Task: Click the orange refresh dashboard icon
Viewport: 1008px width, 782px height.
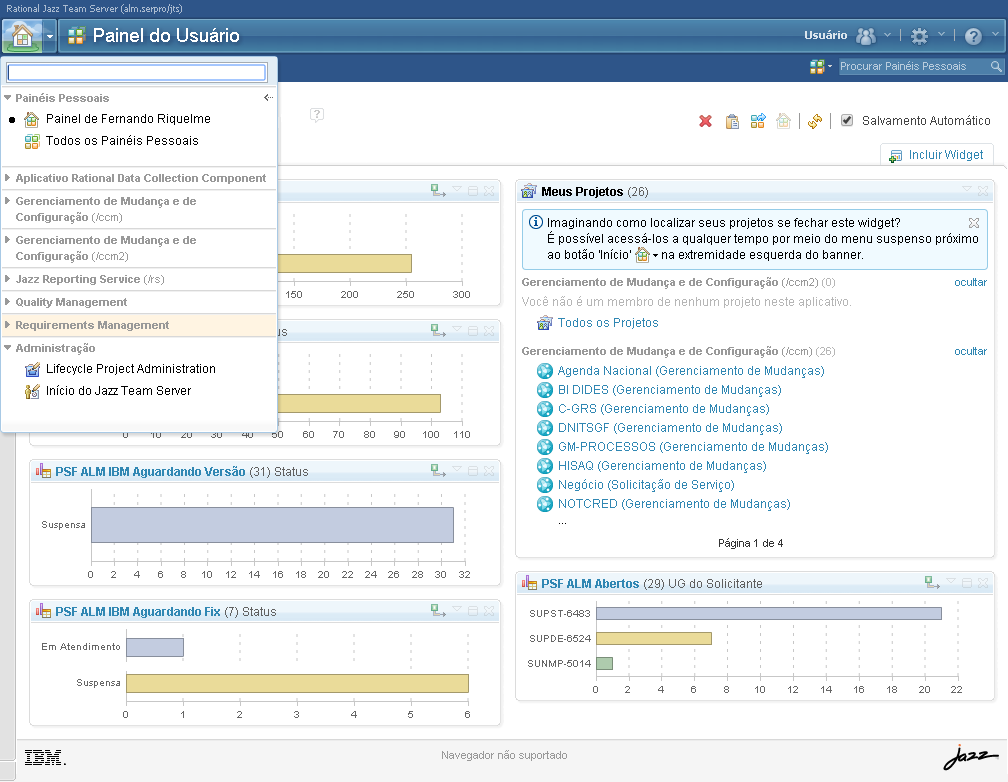Action: tap(814, 121)
